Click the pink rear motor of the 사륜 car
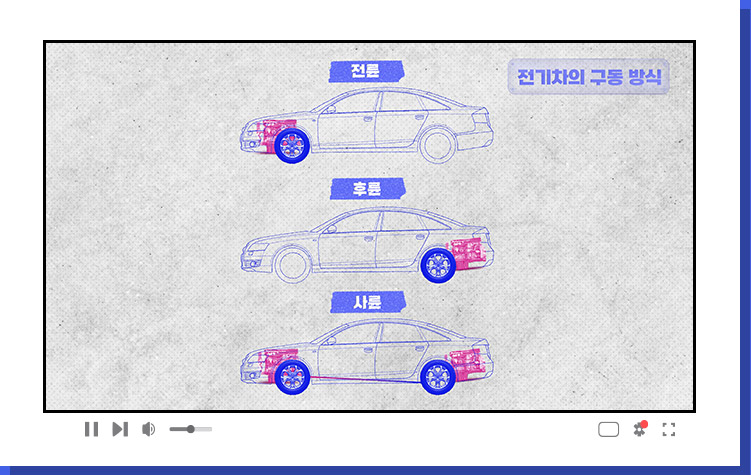The height and width of the screenshot is (475, 751). (469, 362)
